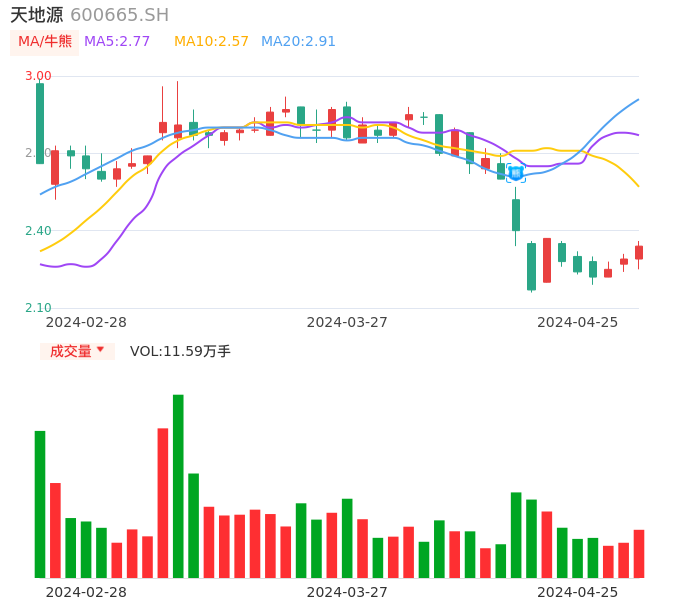
Task: Click the 成交量 dropdown arrow
Action: coord(100,350)
